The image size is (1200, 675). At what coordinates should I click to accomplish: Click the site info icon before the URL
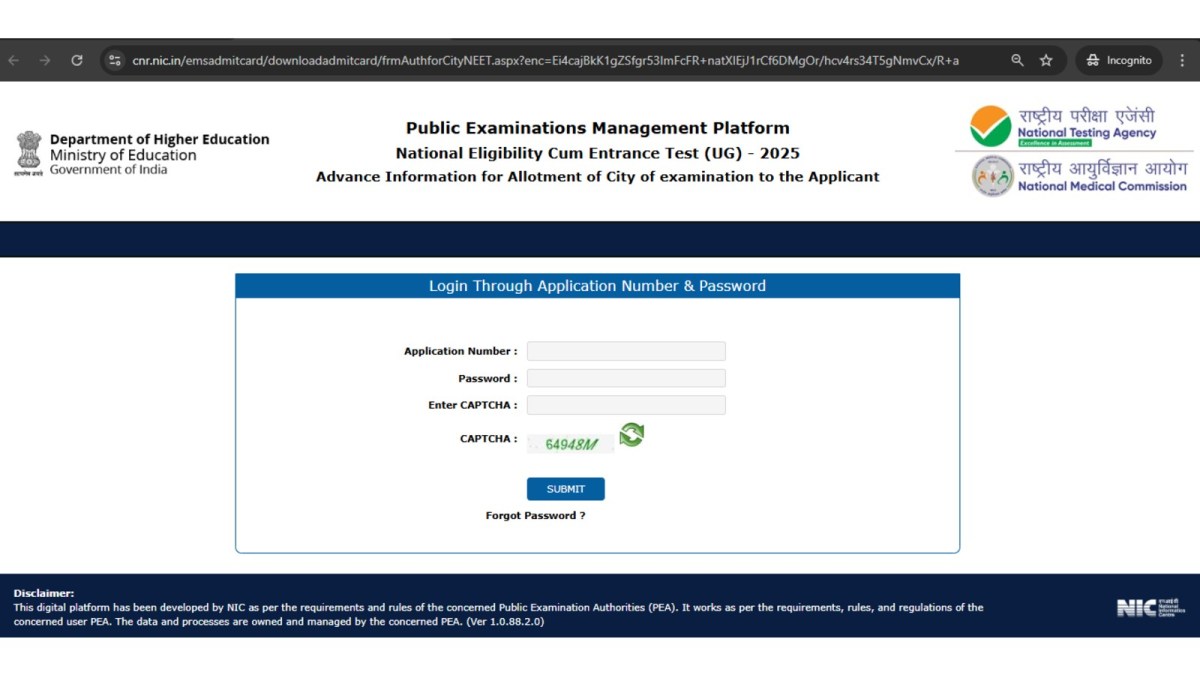pos(113,60)
